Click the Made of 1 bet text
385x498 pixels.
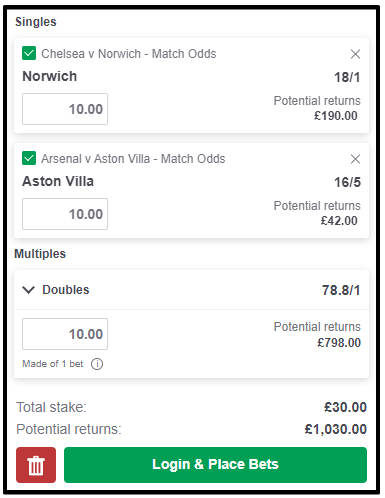coord(53,364)
